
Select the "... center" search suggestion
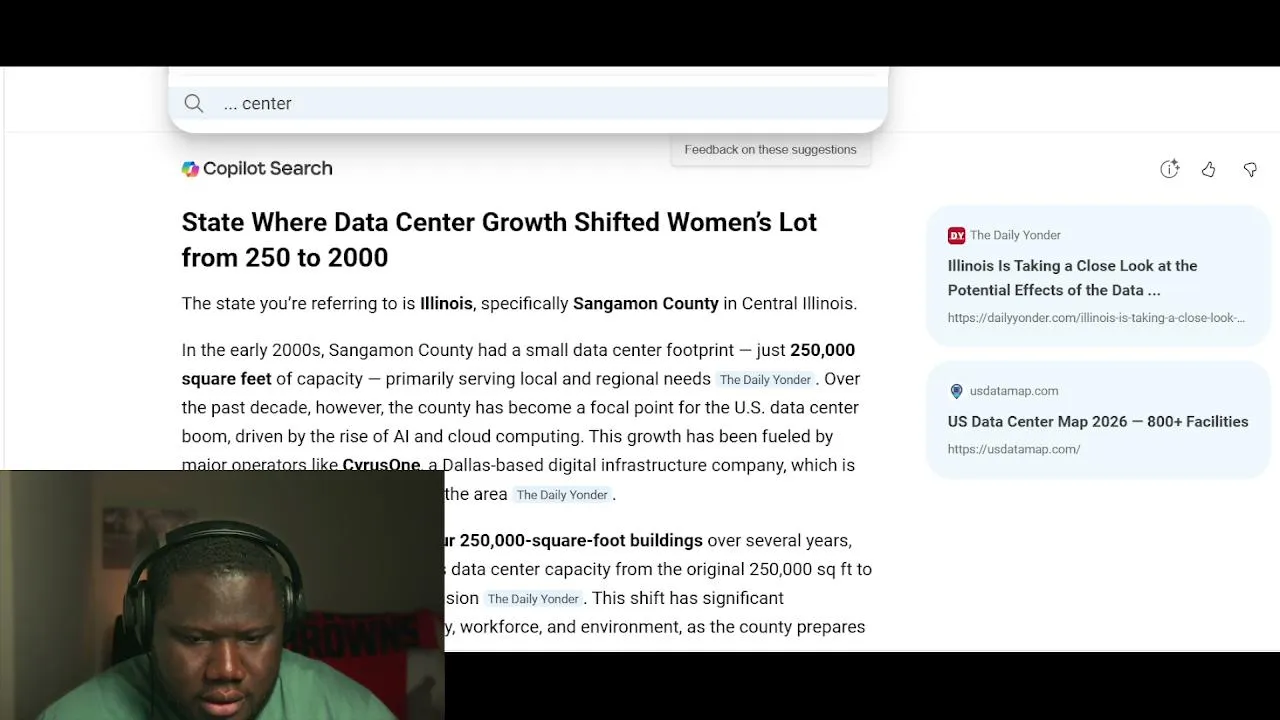pos(528,104)
